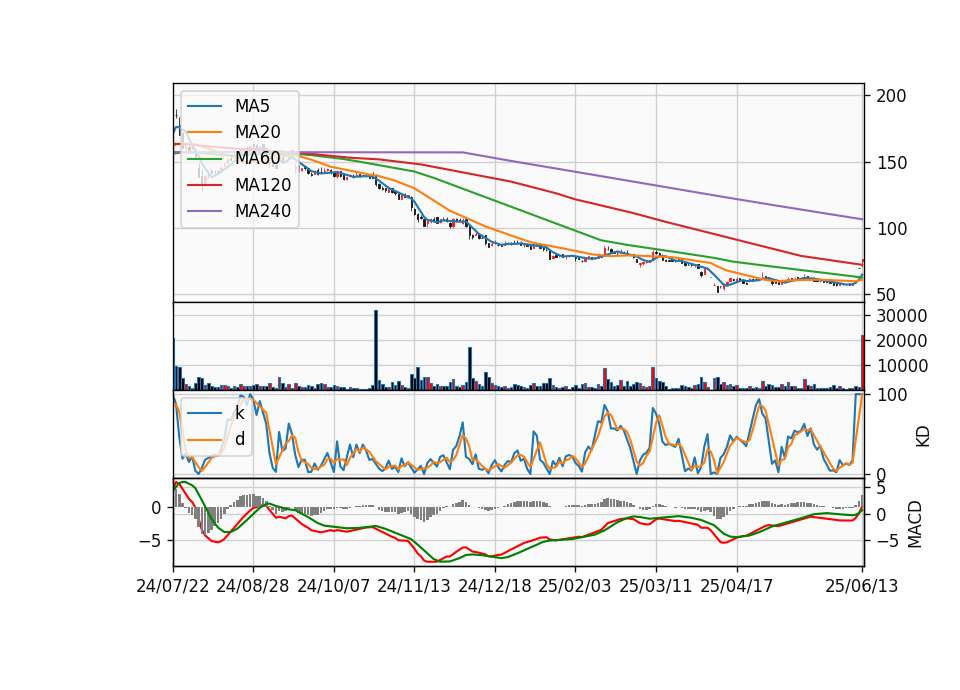
Task: Click the MA240 legend label
Action: pos(263,211)
